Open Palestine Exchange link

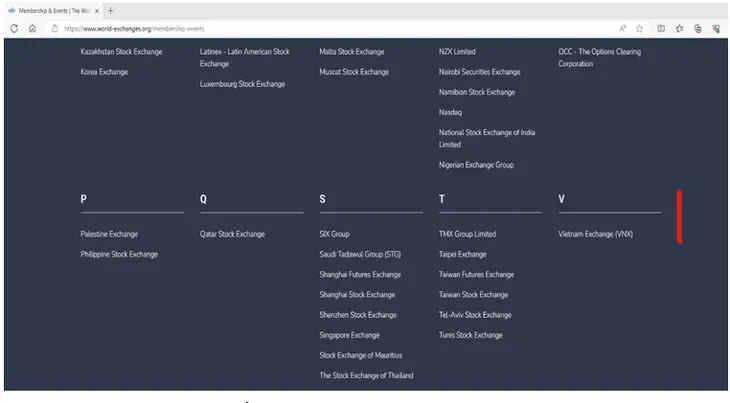point(109,234)
